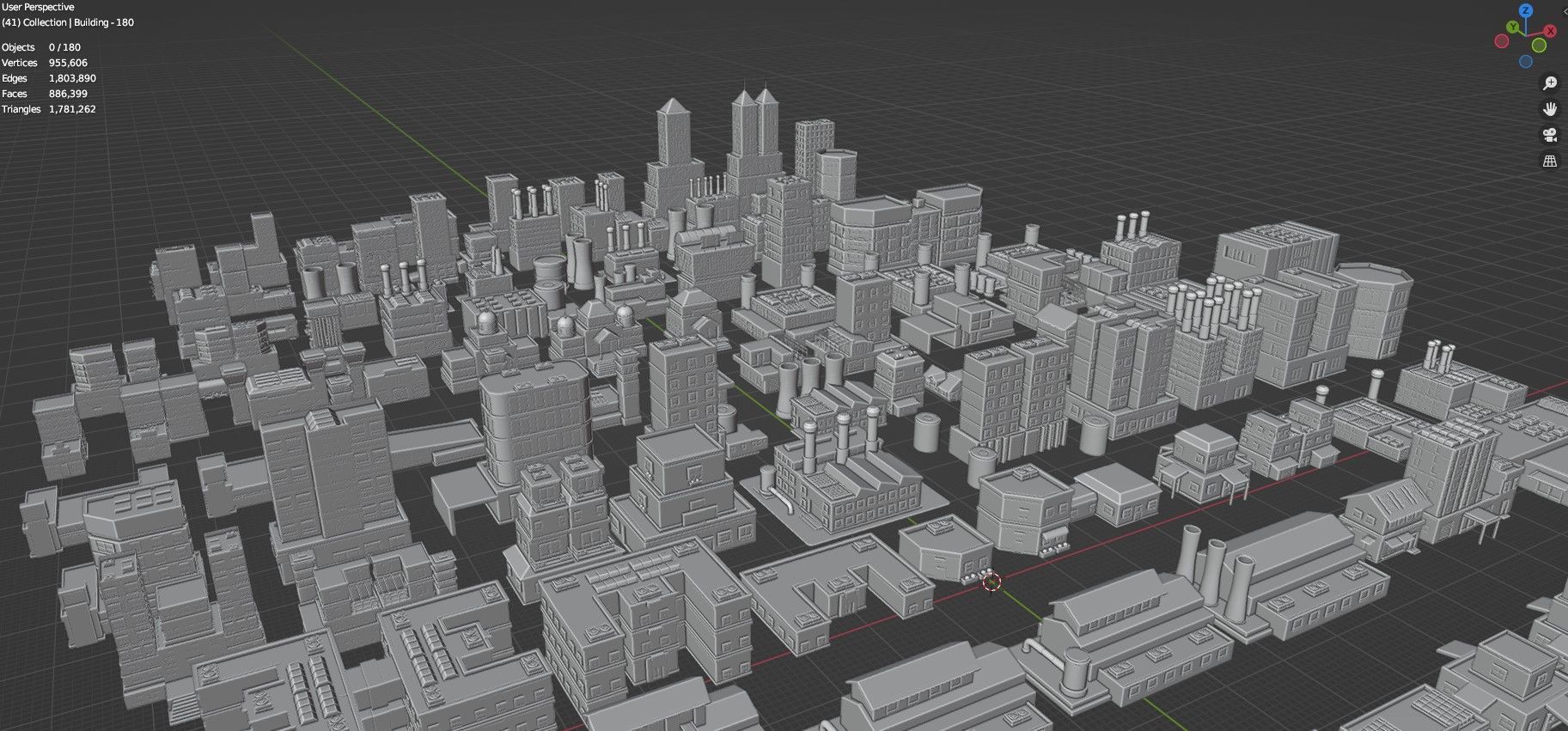The height and width of the screenshot is (731, 1568).
Task: Click the Vertices value '955,606'
Action: point(68,63)
